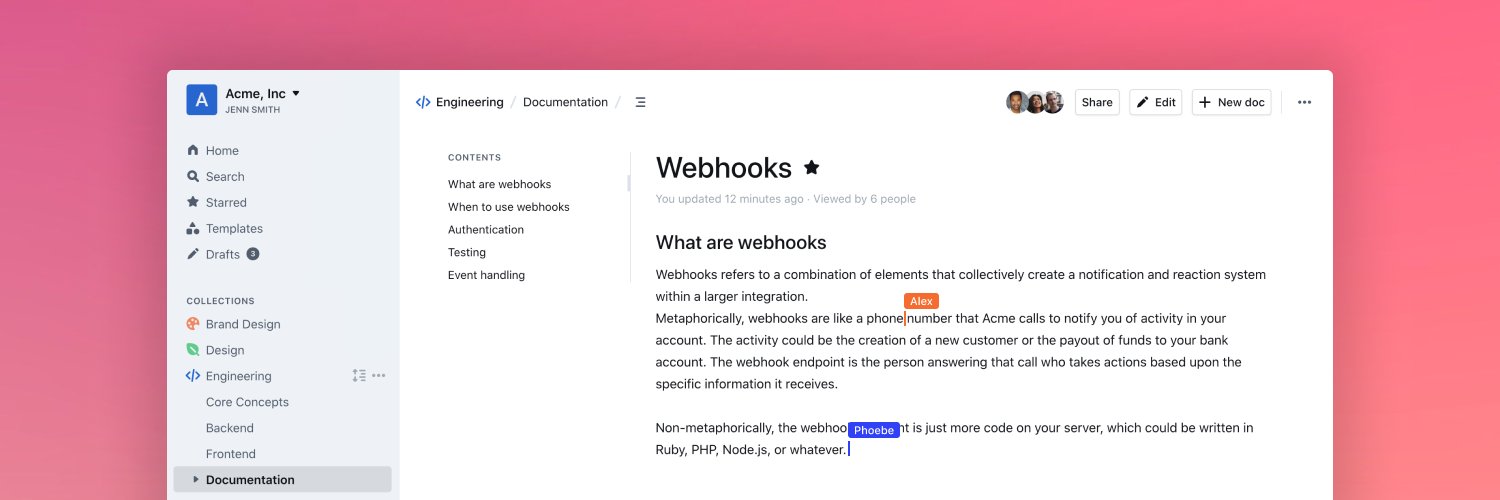
Task: Jump to Authentication in contents
Action: [486, 230]
